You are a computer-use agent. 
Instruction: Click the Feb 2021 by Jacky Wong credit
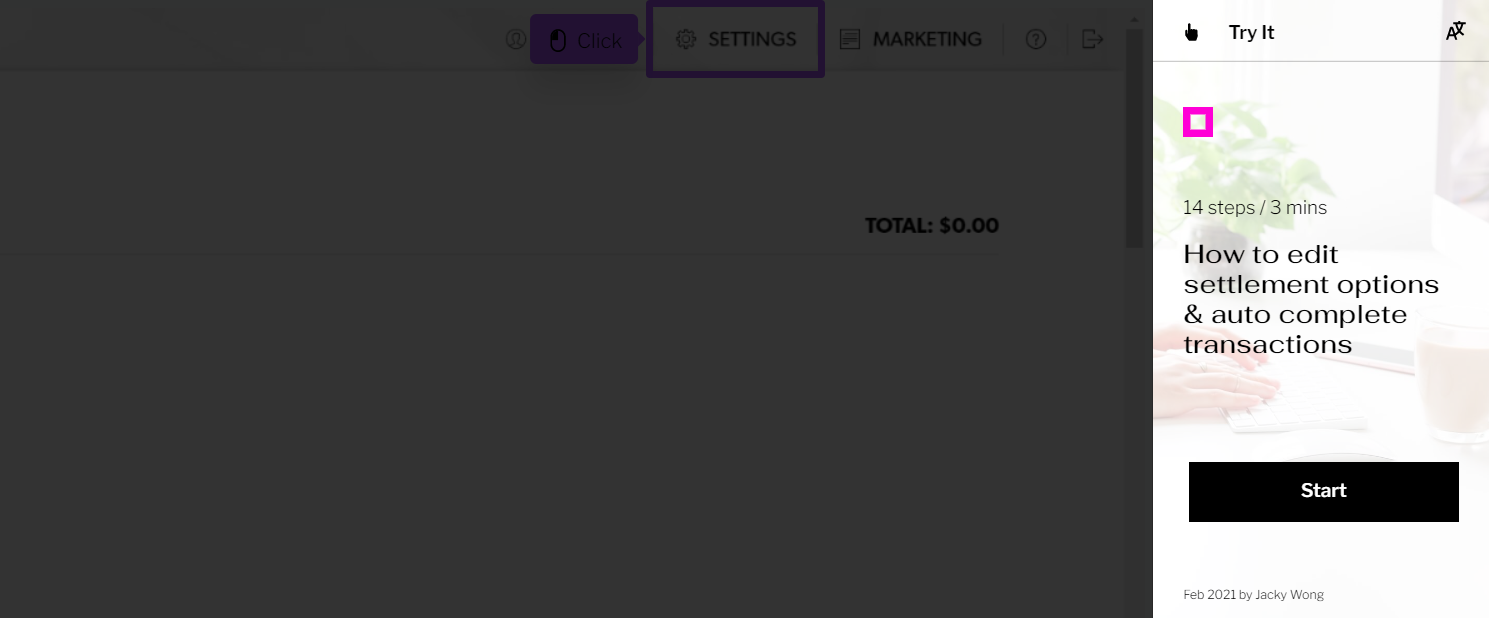point(1253,594)
